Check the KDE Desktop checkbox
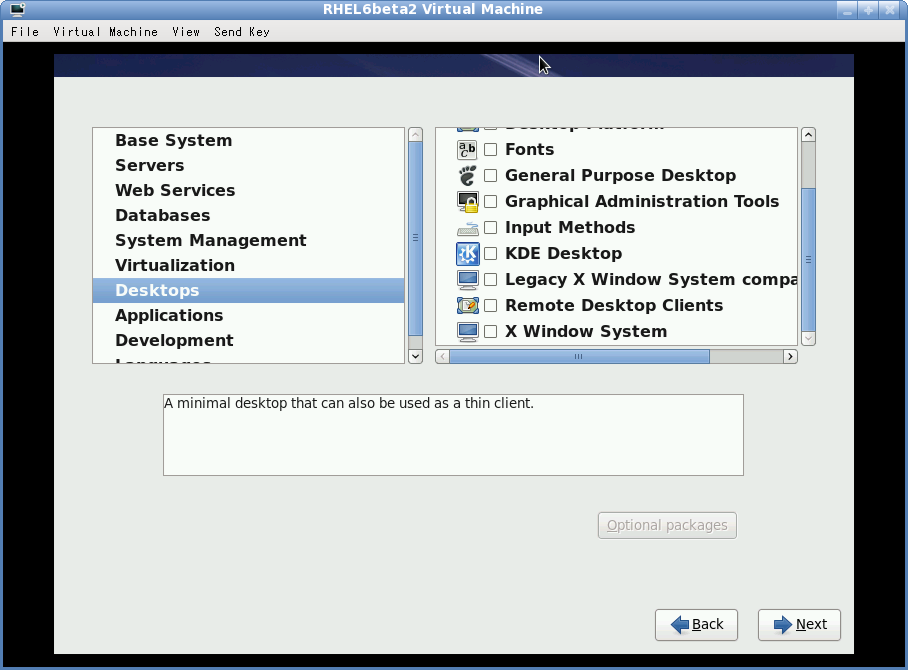The height and width of the screenshot is (670, 908). pos(490,254)
